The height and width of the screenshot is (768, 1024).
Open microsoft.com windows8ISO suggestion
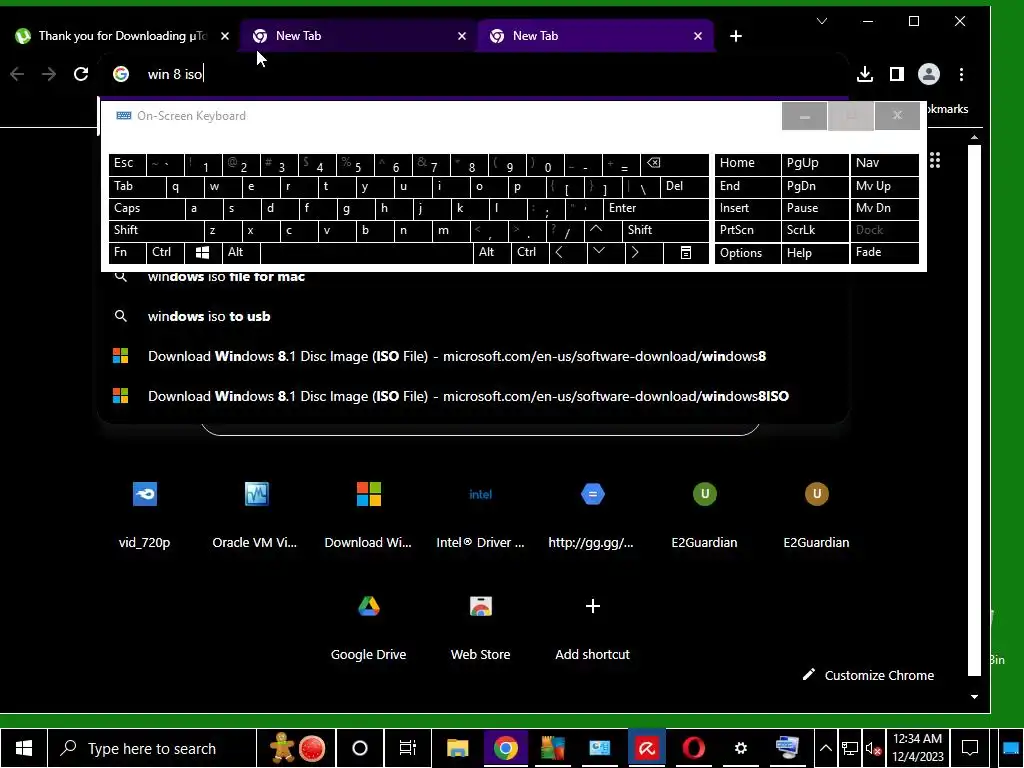tap(473, 396)
